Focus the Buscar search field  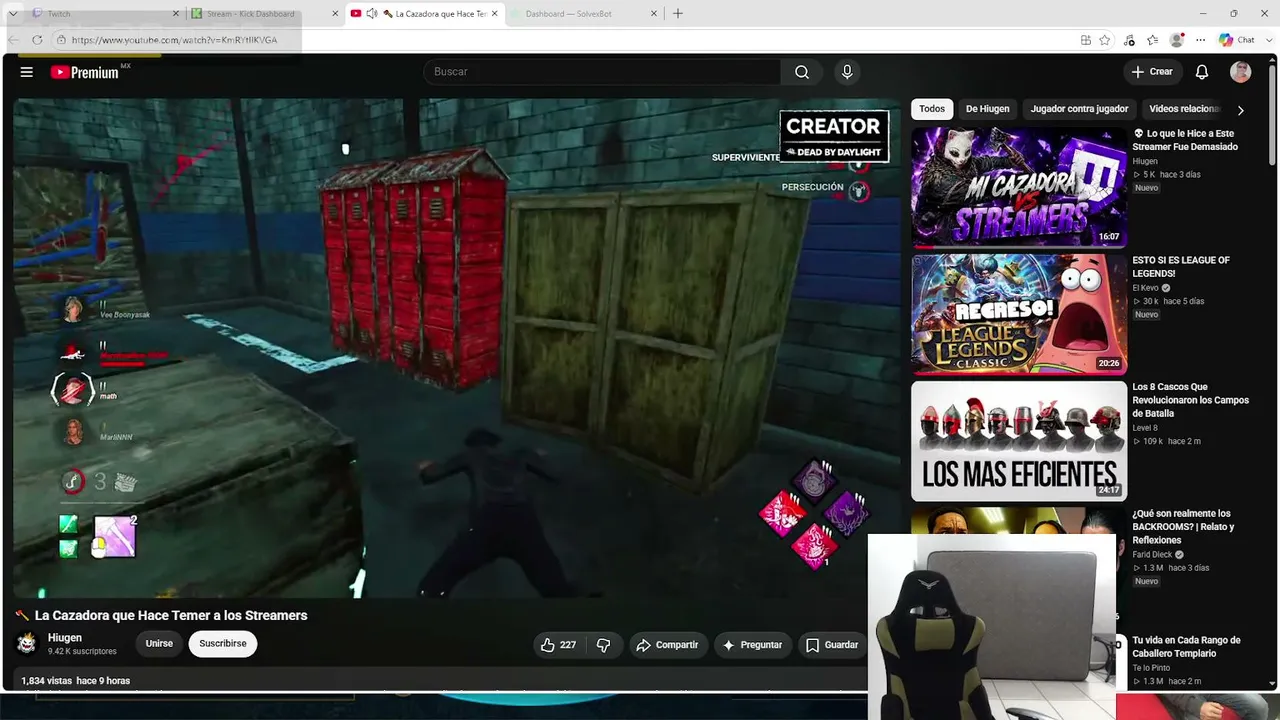(602, 72)
